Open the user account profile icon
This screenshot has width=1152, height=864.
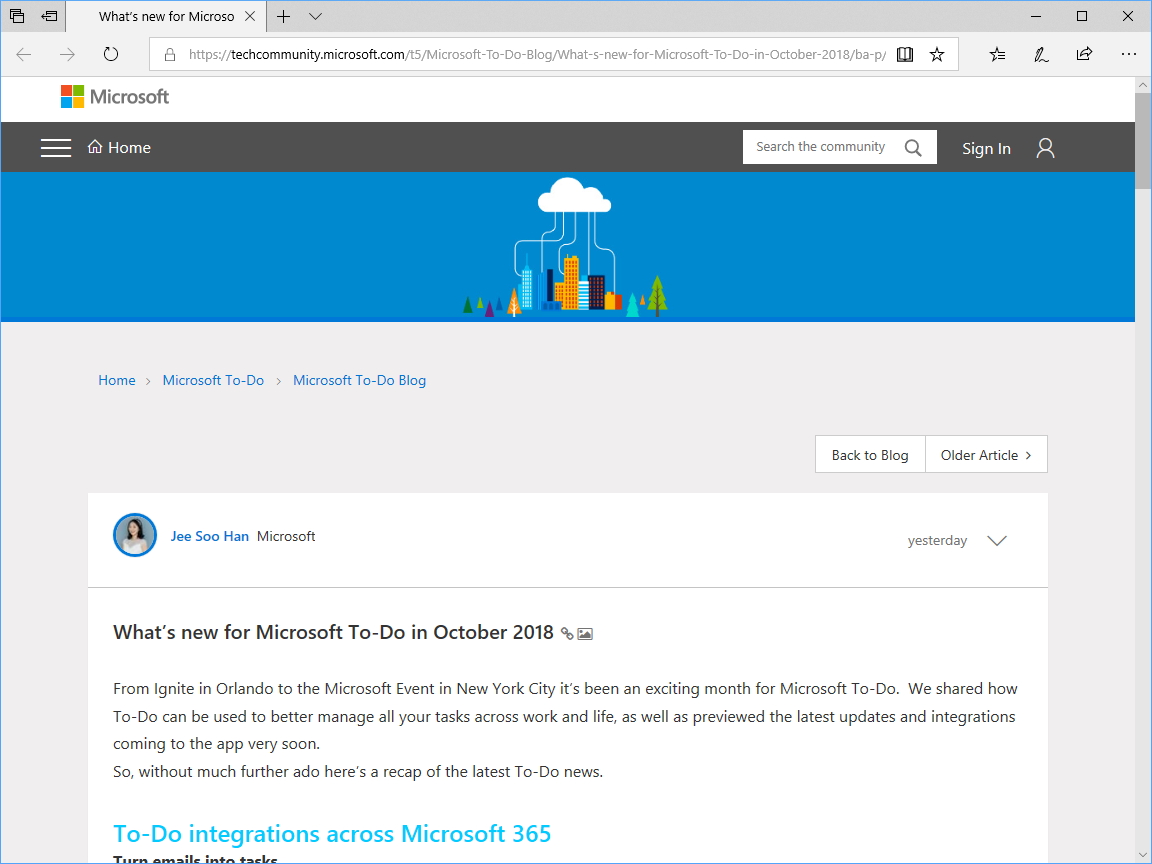[1044, 147]
